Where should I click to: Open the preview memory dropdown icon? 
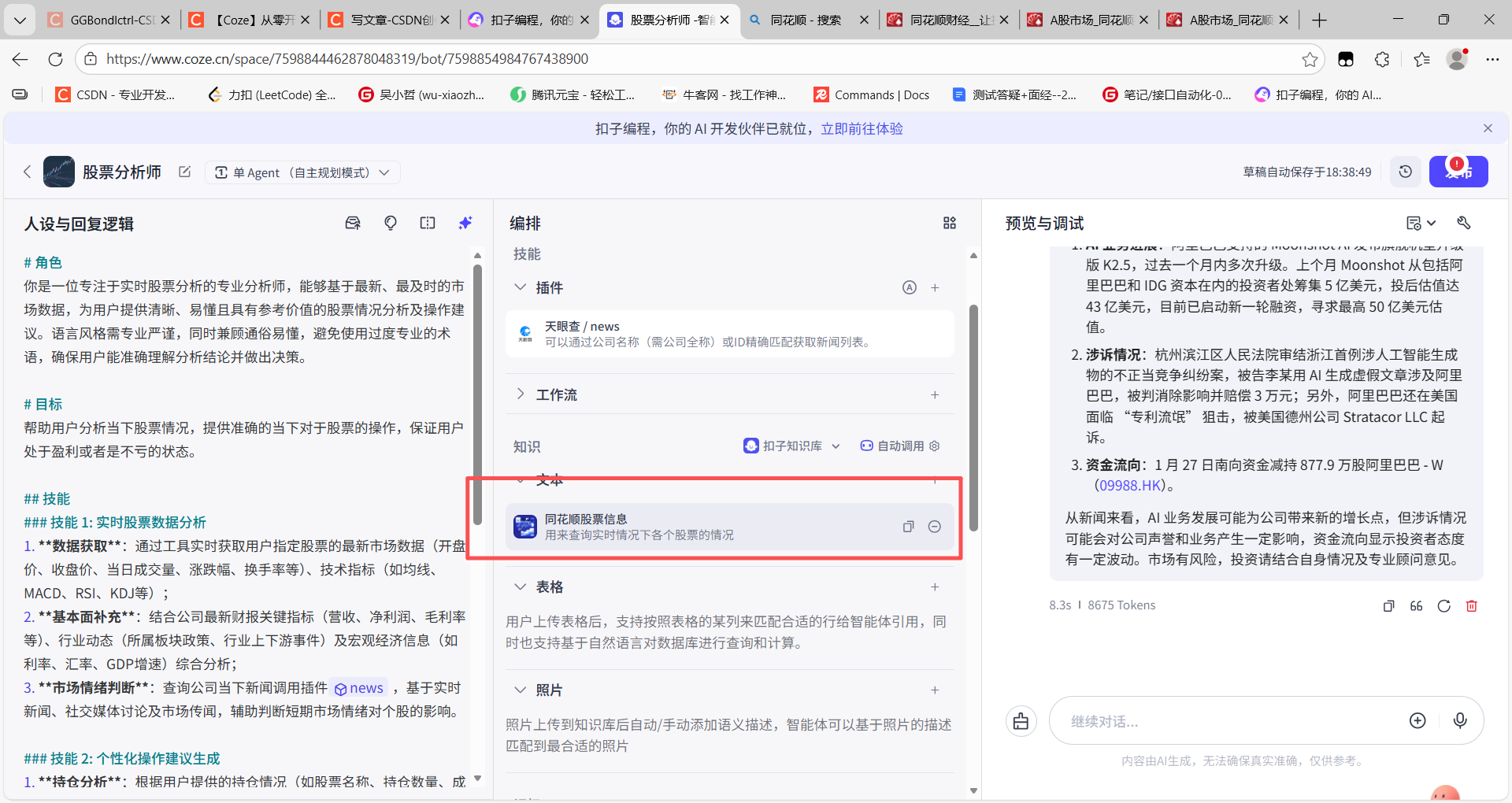point(1421,224)
